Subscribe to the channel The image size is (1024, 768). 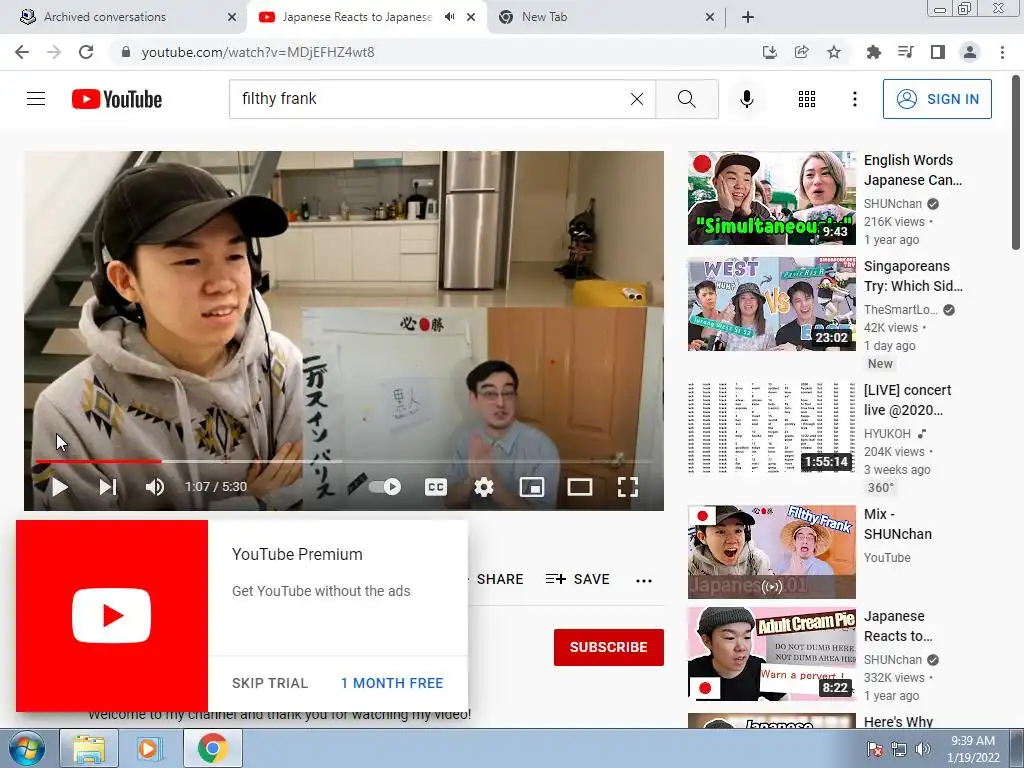609,647
